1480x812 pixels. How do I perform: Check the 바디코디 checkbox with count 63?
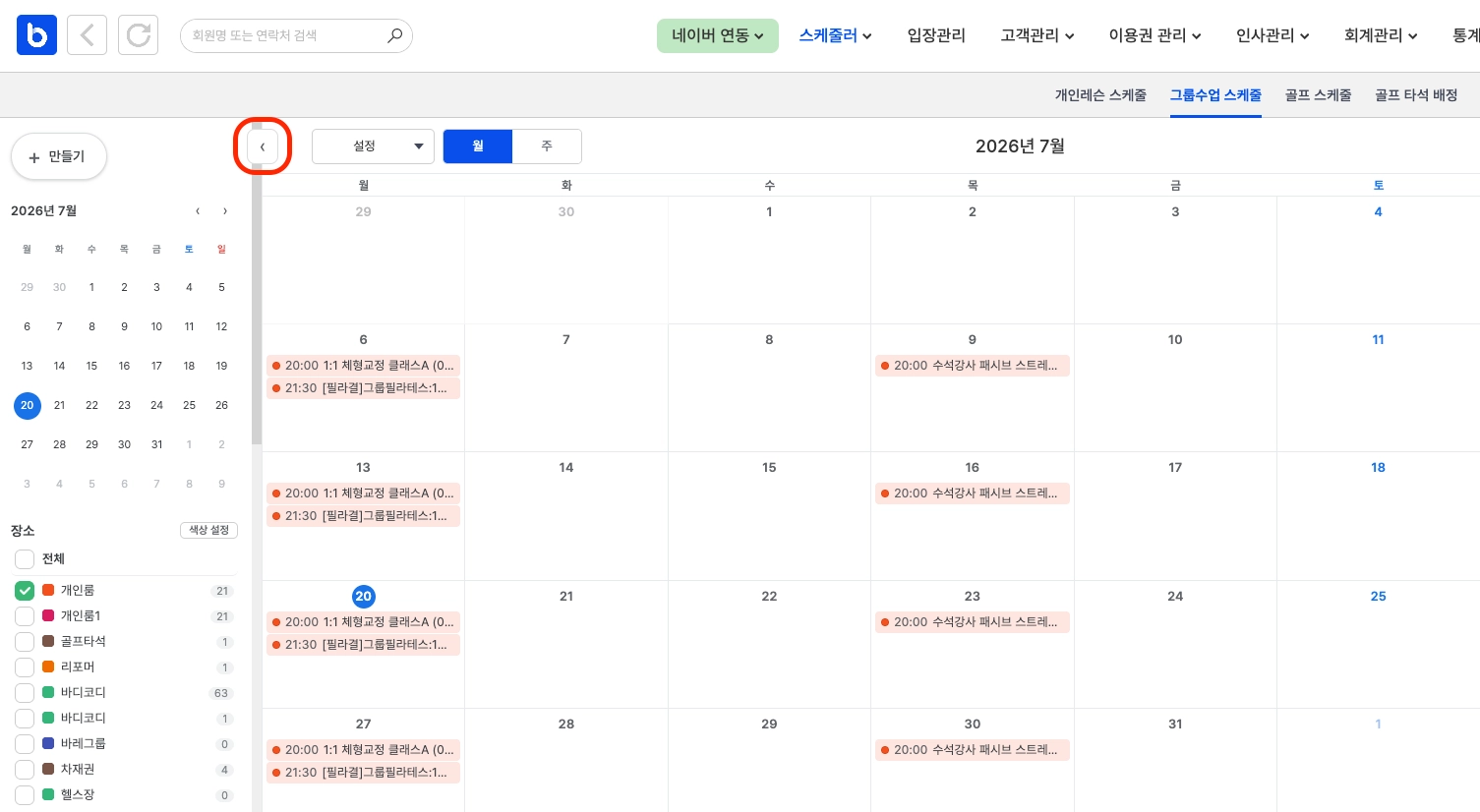pyautogui.click(x=25, y=693)
